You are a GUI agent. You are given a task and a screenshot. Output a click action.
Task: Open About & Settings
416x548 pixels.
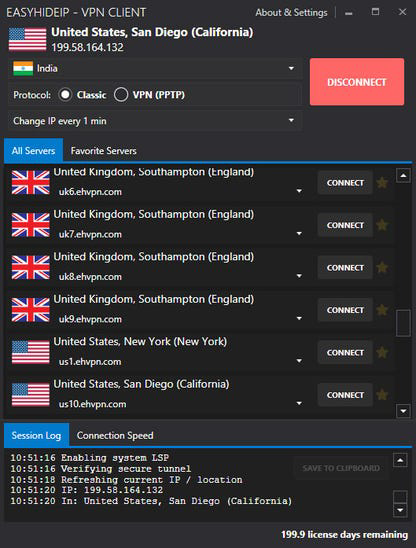click(291, 13)
